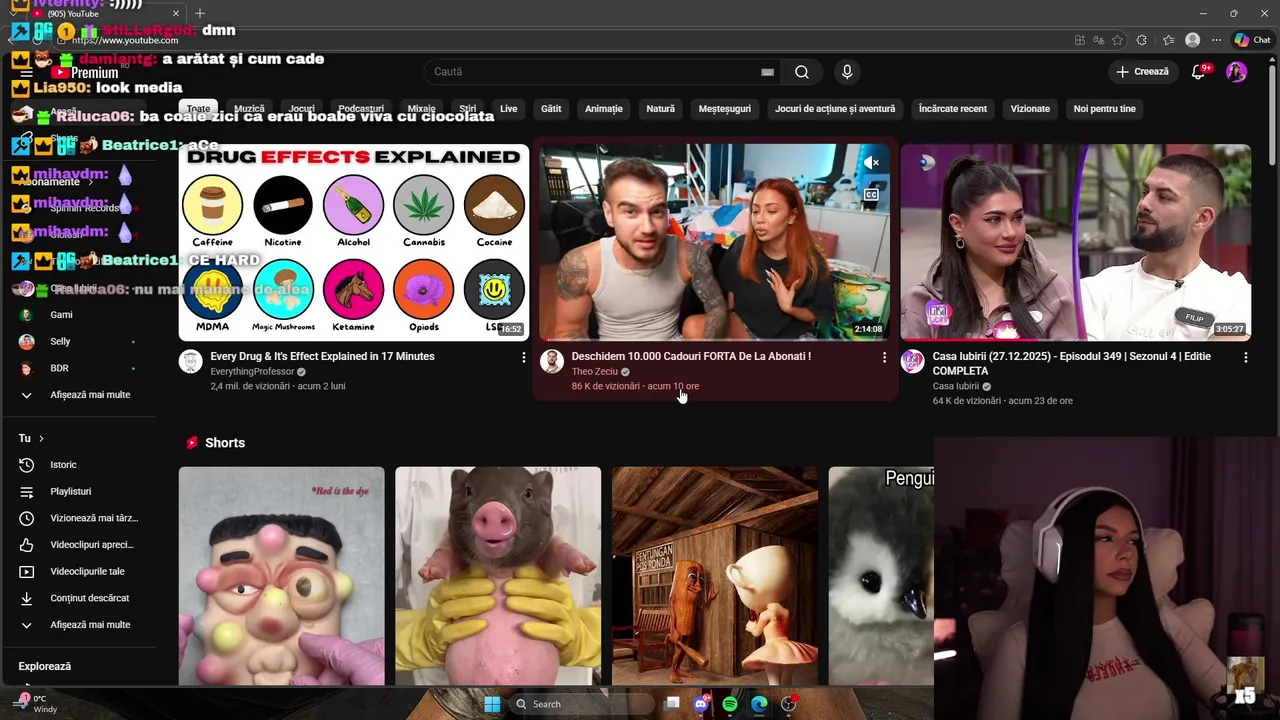Add page to favorites with star icon

click(1117, 40)
